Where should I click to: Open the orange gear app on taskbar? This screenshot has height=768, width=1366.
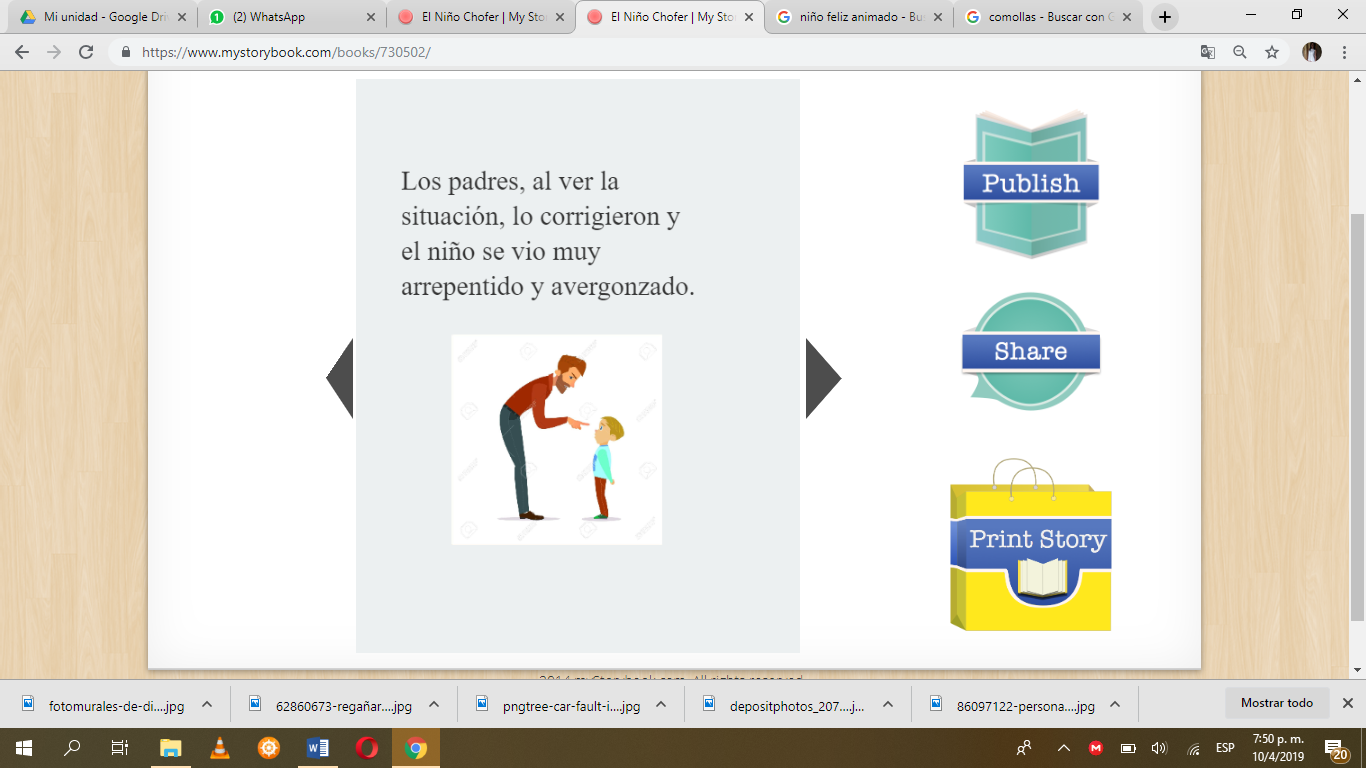pyautogui.click(x=269, y=748)
